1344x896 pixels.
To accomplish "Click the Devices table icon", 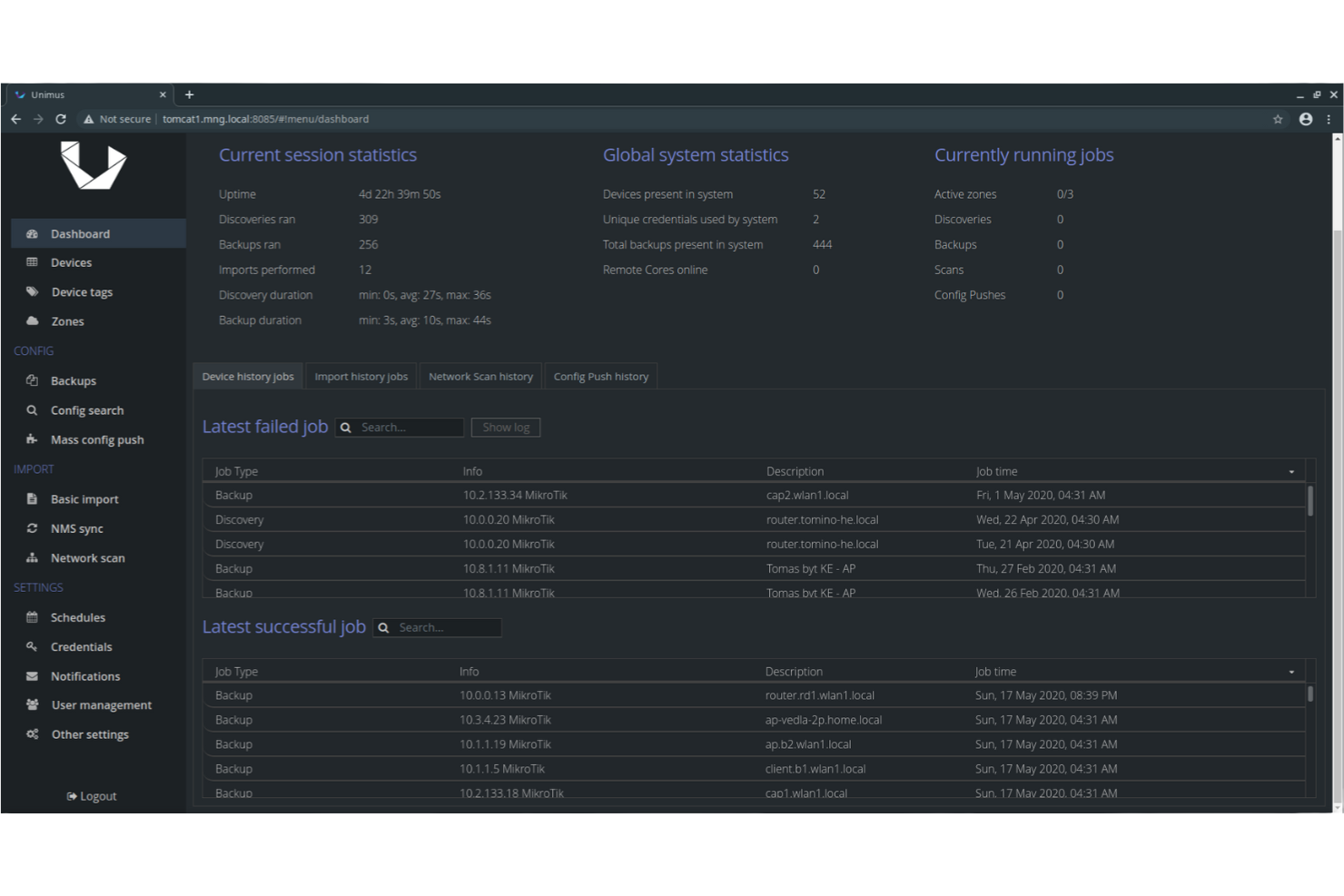I will click(32, 262).
